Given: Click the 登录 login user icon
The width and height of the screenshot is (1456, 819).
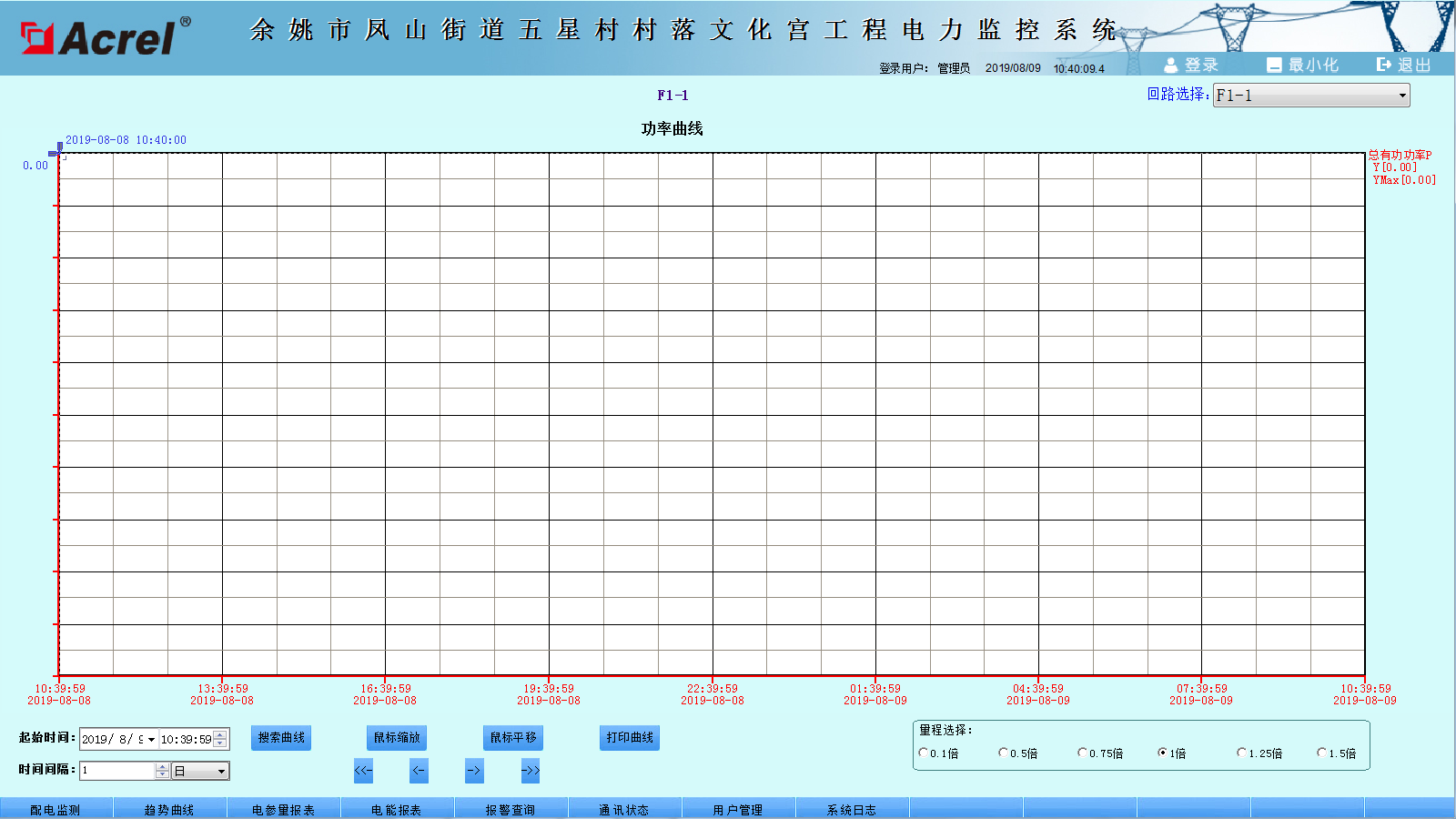Looking at the screenshot, I should (1171, 65).
